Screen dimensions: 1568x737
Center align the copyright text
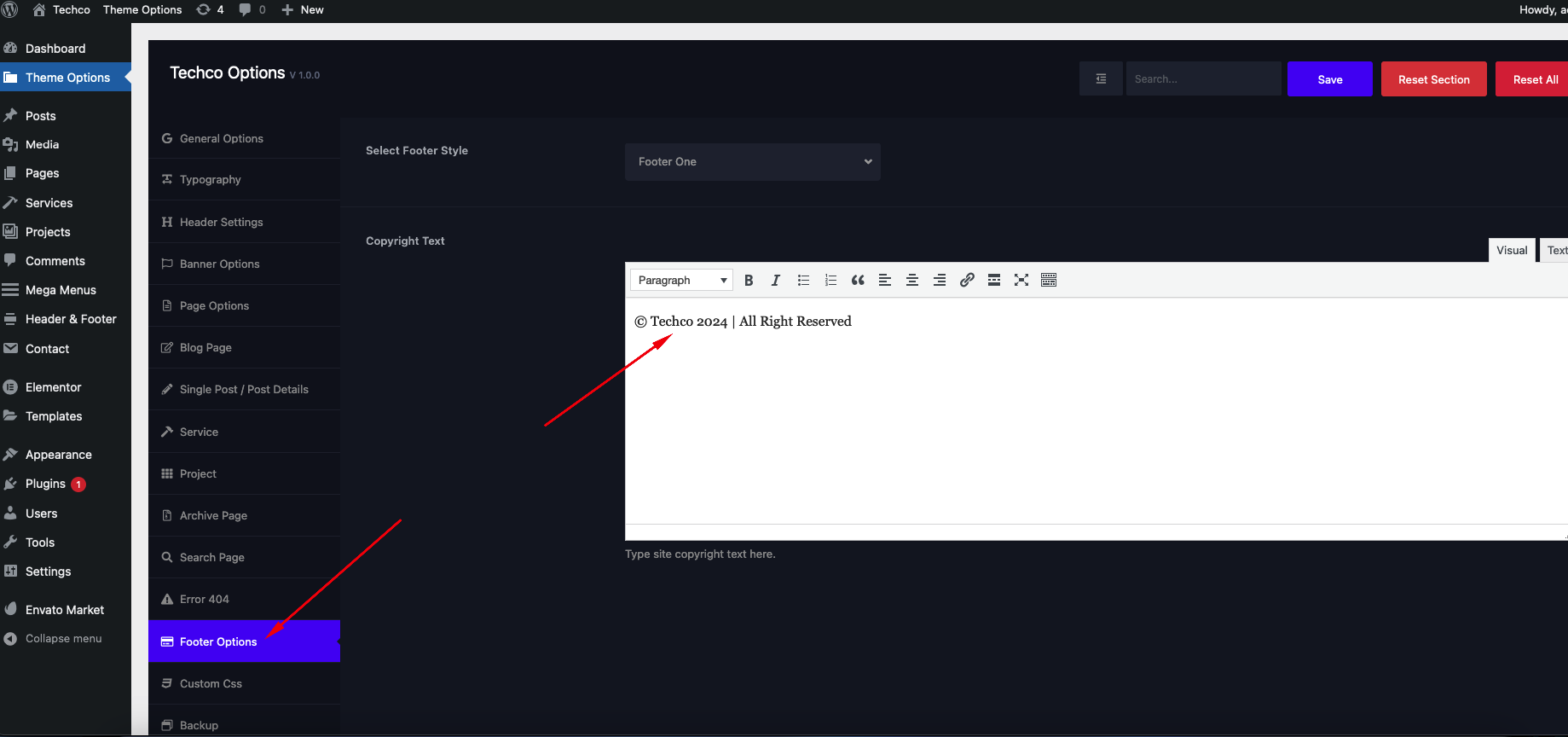pyautogui.click(x=912, y=281)
